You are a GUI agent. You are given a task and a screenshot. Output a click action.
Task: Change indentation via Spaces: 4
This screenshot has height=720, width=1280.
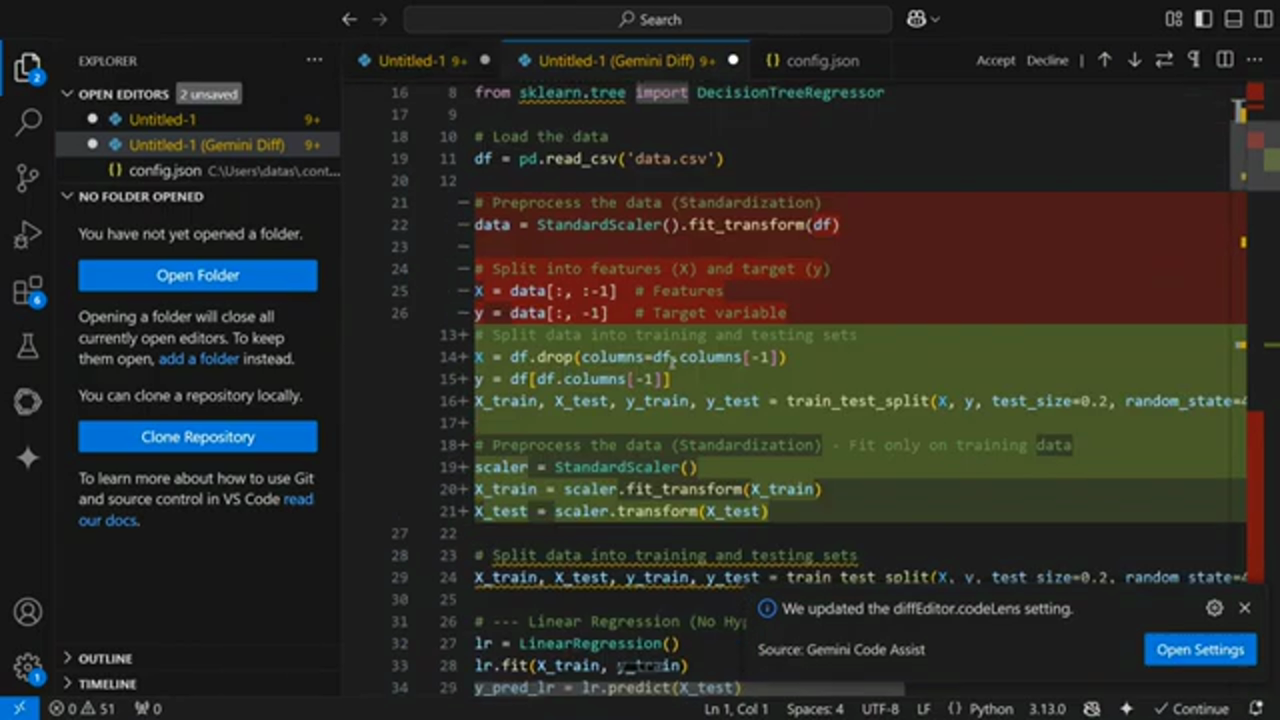pos(814,709)
